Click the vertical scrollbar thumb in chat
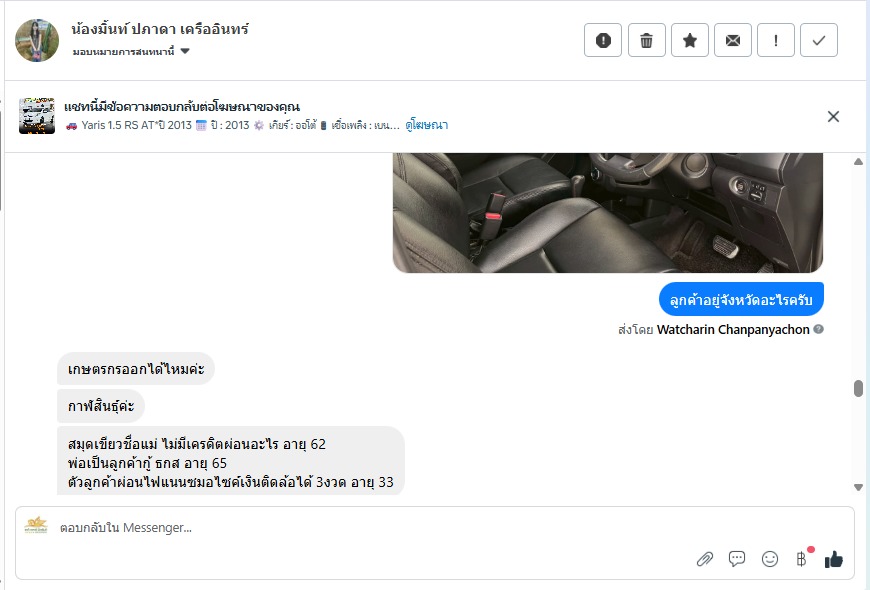Viewport: 870px width, 590px height. (x=858, y=388)
